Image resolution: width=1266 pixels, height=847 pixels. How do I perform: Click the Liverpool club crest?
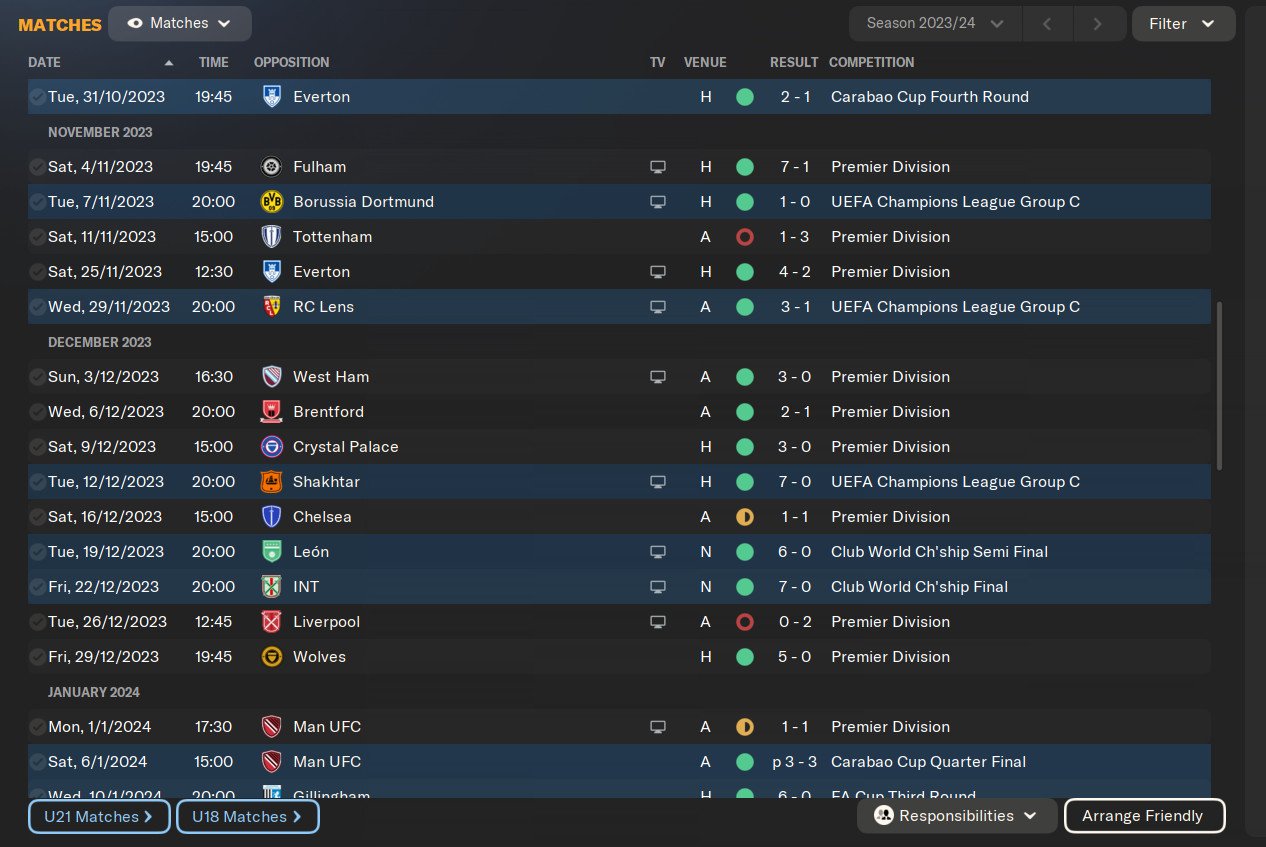pyautogui.click(x=271, y=622)
